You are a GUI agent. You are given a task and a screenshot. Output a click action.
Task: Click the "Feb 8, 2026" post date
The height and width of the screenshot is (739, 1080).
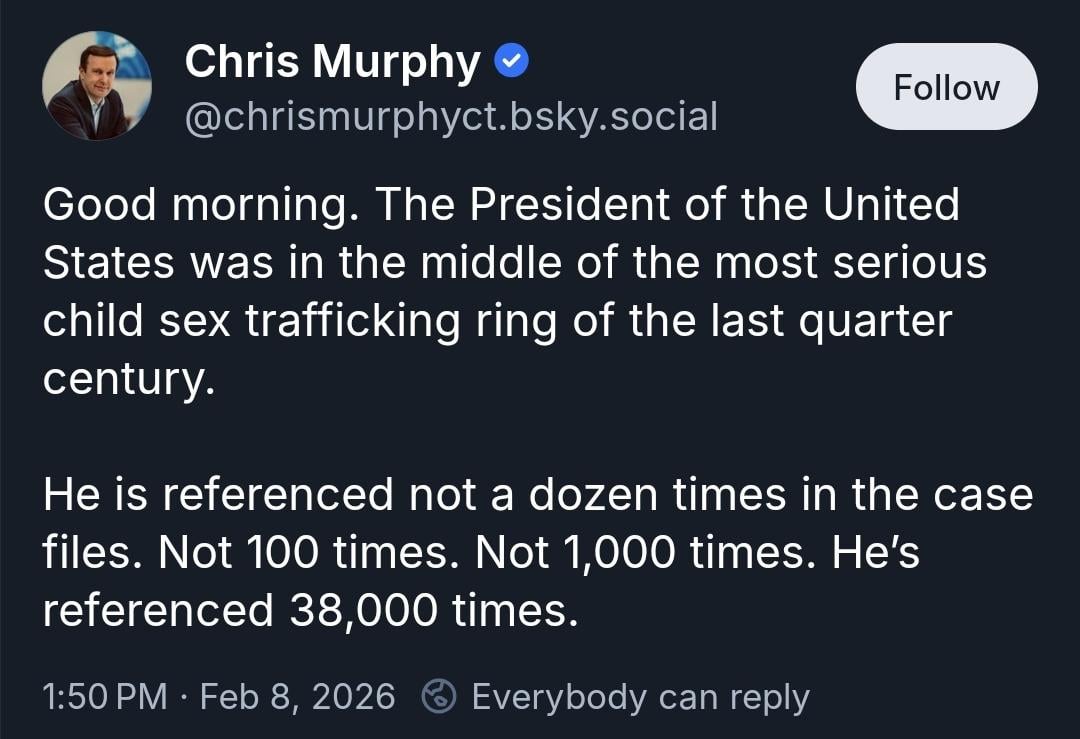[297, 696]
